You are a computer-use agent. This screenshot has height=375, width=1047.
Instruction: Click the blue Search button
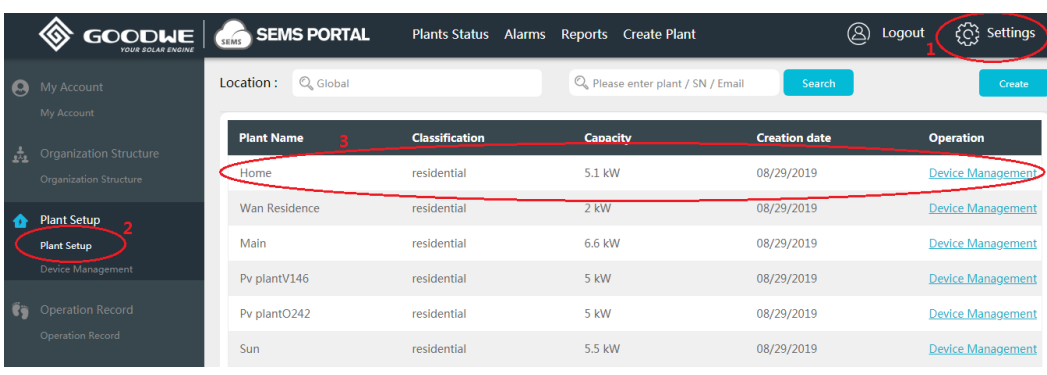(818, 83)
